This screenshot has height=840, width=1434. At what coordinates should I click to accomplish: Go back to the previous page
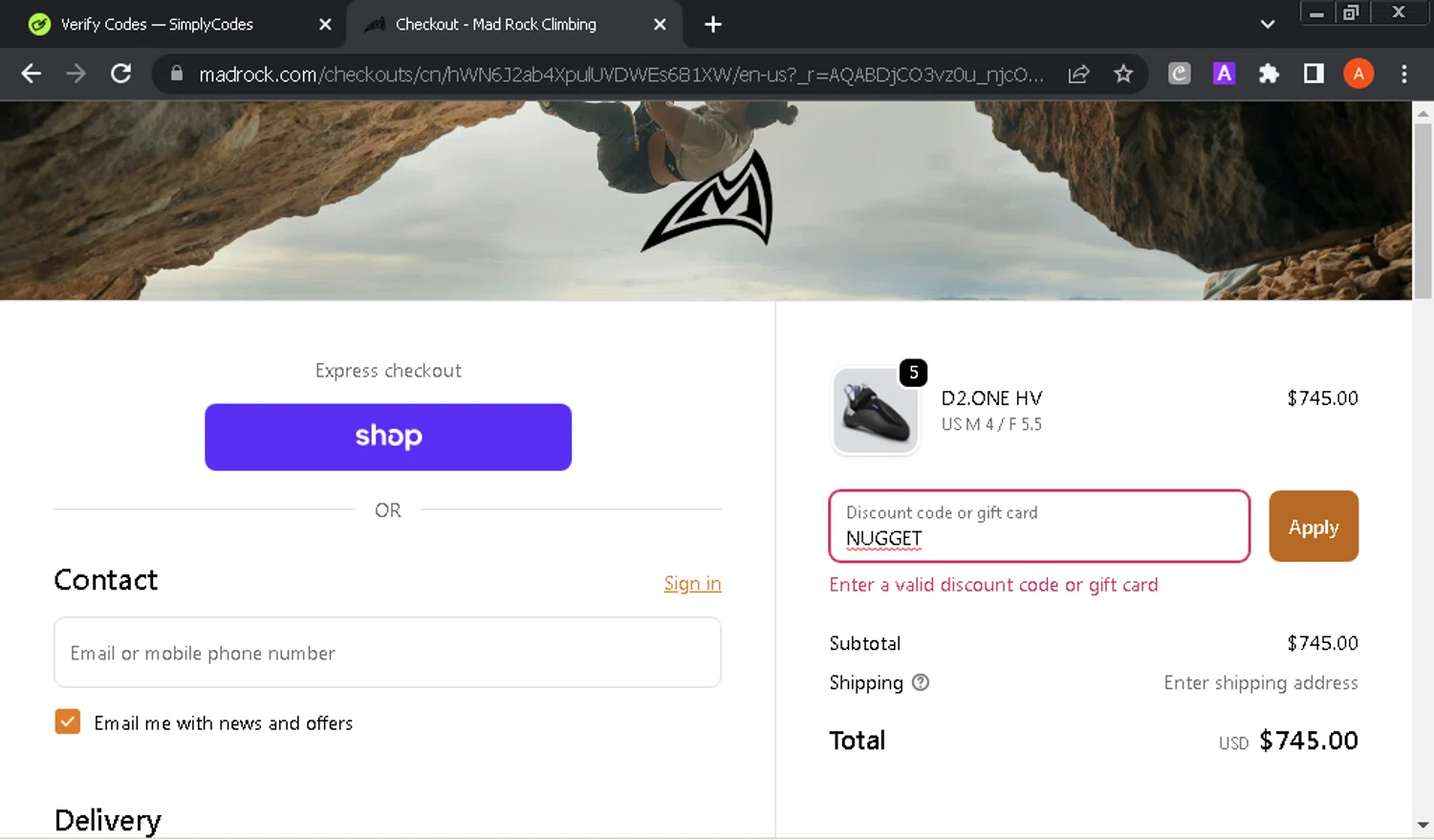[x=31, y=74]
